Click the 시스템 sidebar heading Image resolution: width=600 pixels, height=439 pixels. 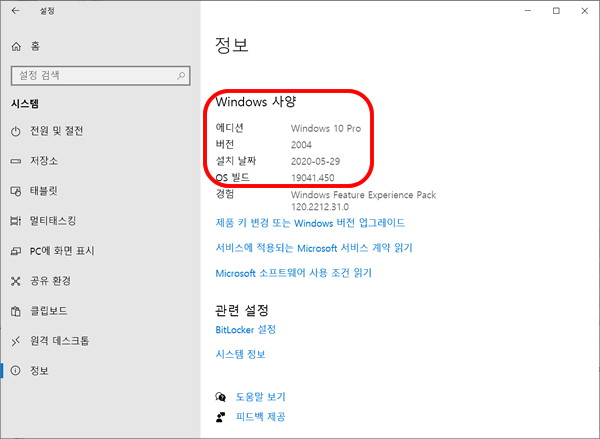click(x=25, y=104)
